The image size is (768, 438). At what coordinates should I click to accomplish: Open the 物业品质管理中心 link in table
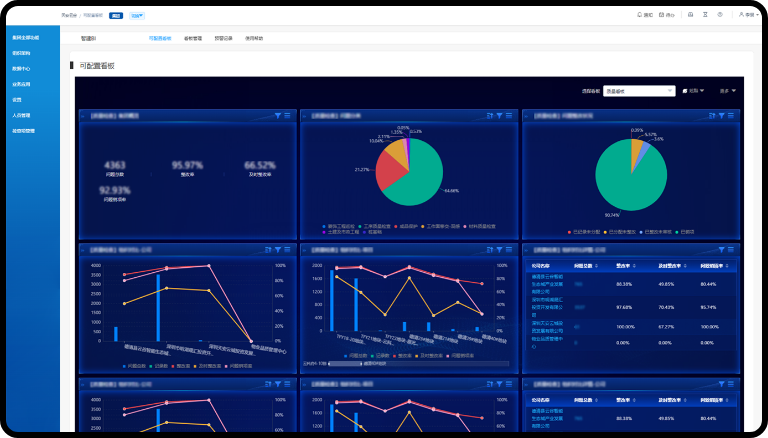pos(548,342)
